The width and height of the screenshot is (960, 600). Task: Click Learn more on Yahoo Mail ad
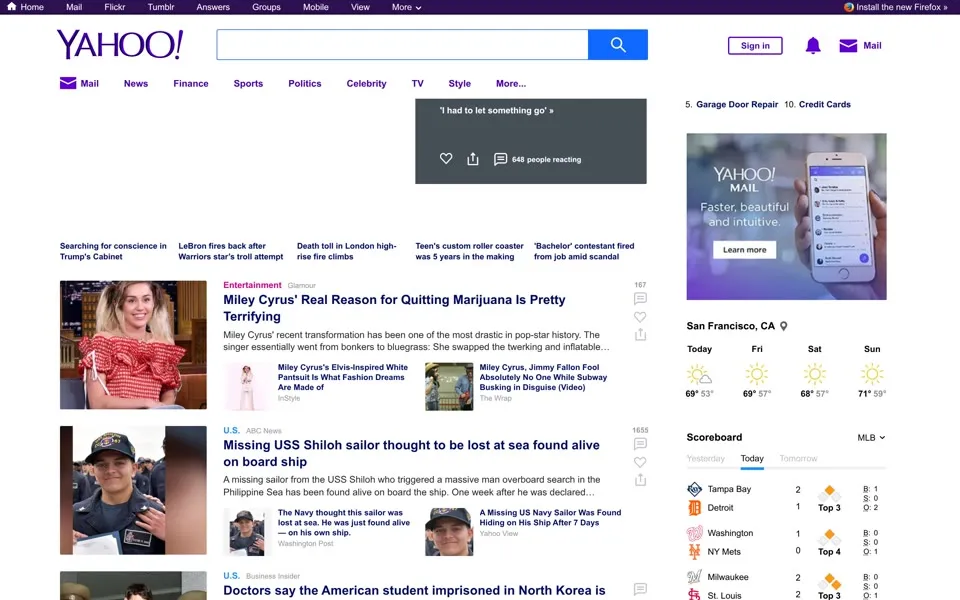pos(744,250)
